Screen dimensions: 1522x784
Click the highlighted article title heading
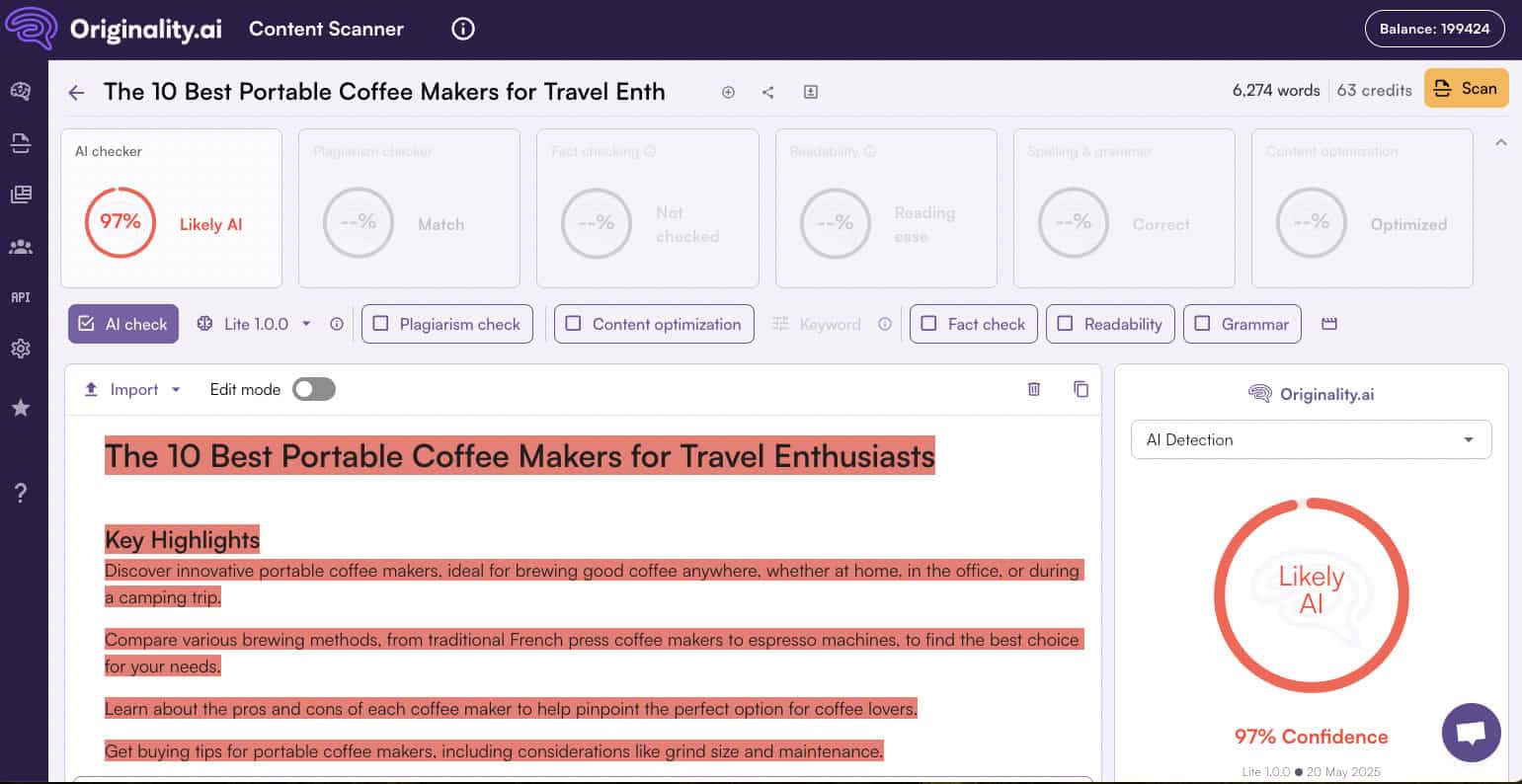pyautogui.click(x=520, y=456)
